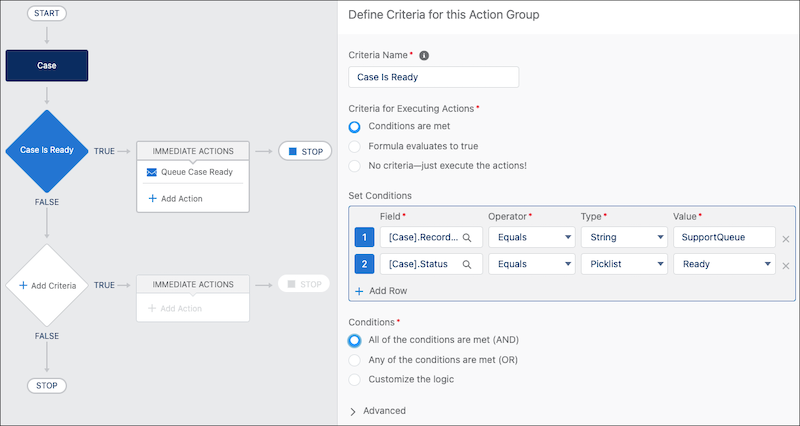800x426 pixels.
Task: Click the dark blue Case object node
Action: (x=47, y=66)
